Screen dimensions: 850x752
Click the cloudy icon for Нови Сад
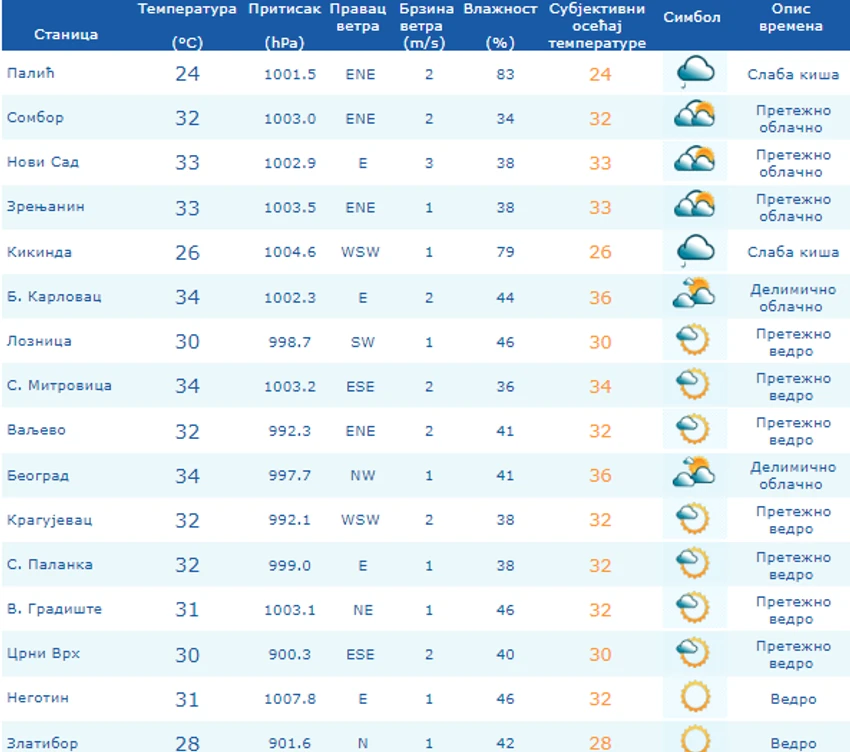[694, 159]
